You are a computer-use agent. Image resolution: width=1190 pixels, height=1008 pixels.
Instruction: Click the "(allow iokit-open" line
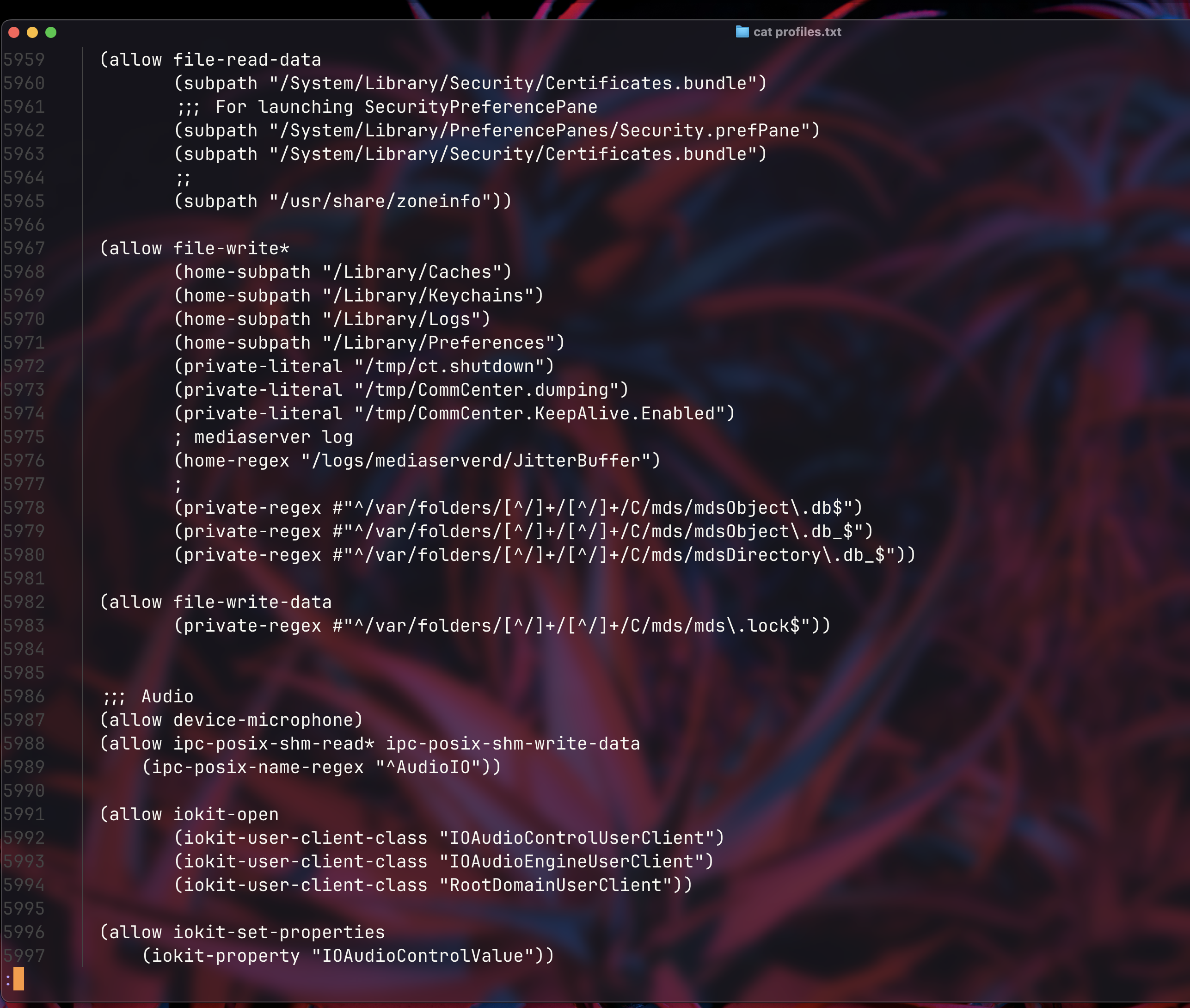(189, 814)
